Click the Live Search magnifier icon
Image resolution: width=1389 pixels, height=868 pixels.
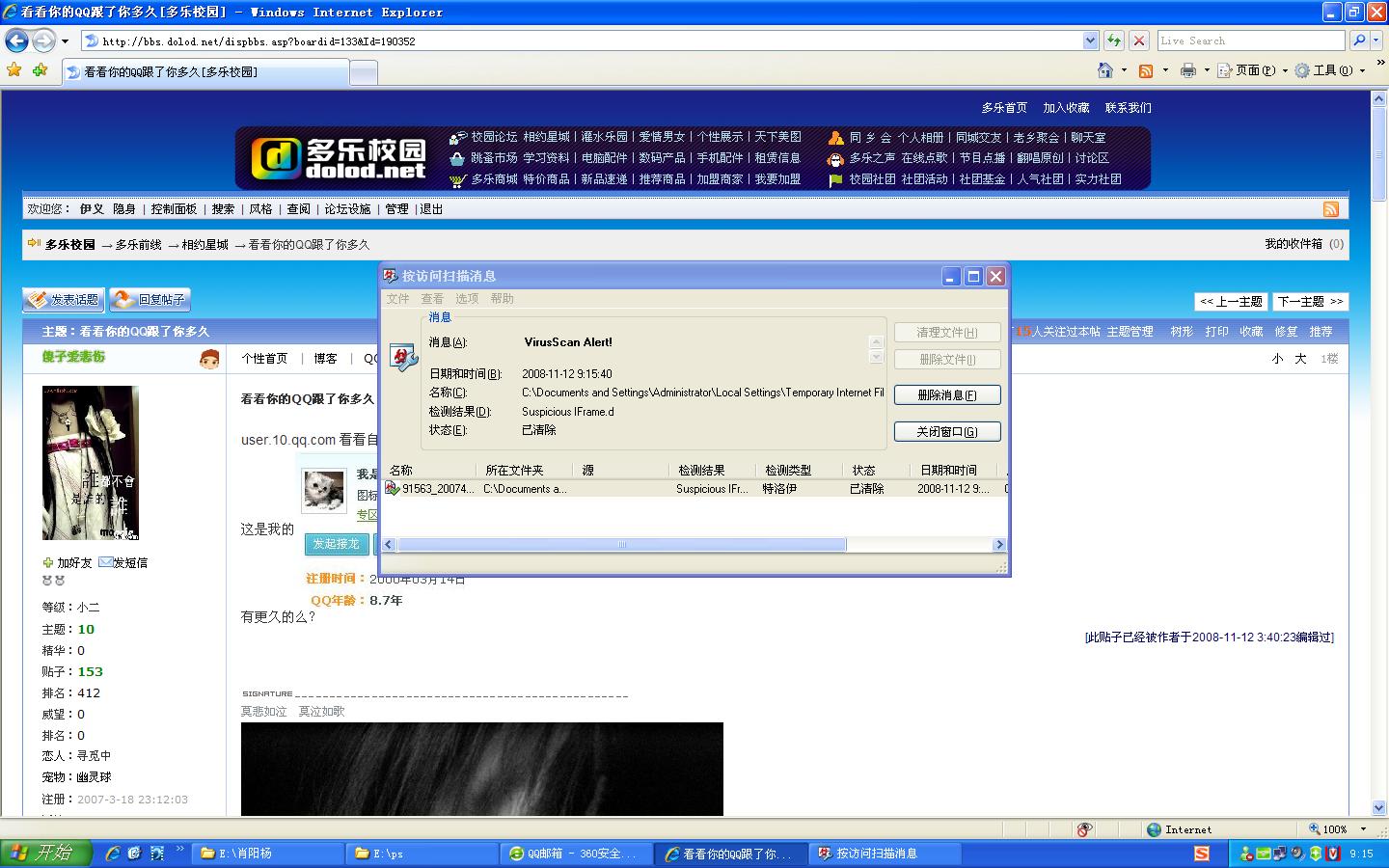pyautogui.click(x=1359, y=41)
